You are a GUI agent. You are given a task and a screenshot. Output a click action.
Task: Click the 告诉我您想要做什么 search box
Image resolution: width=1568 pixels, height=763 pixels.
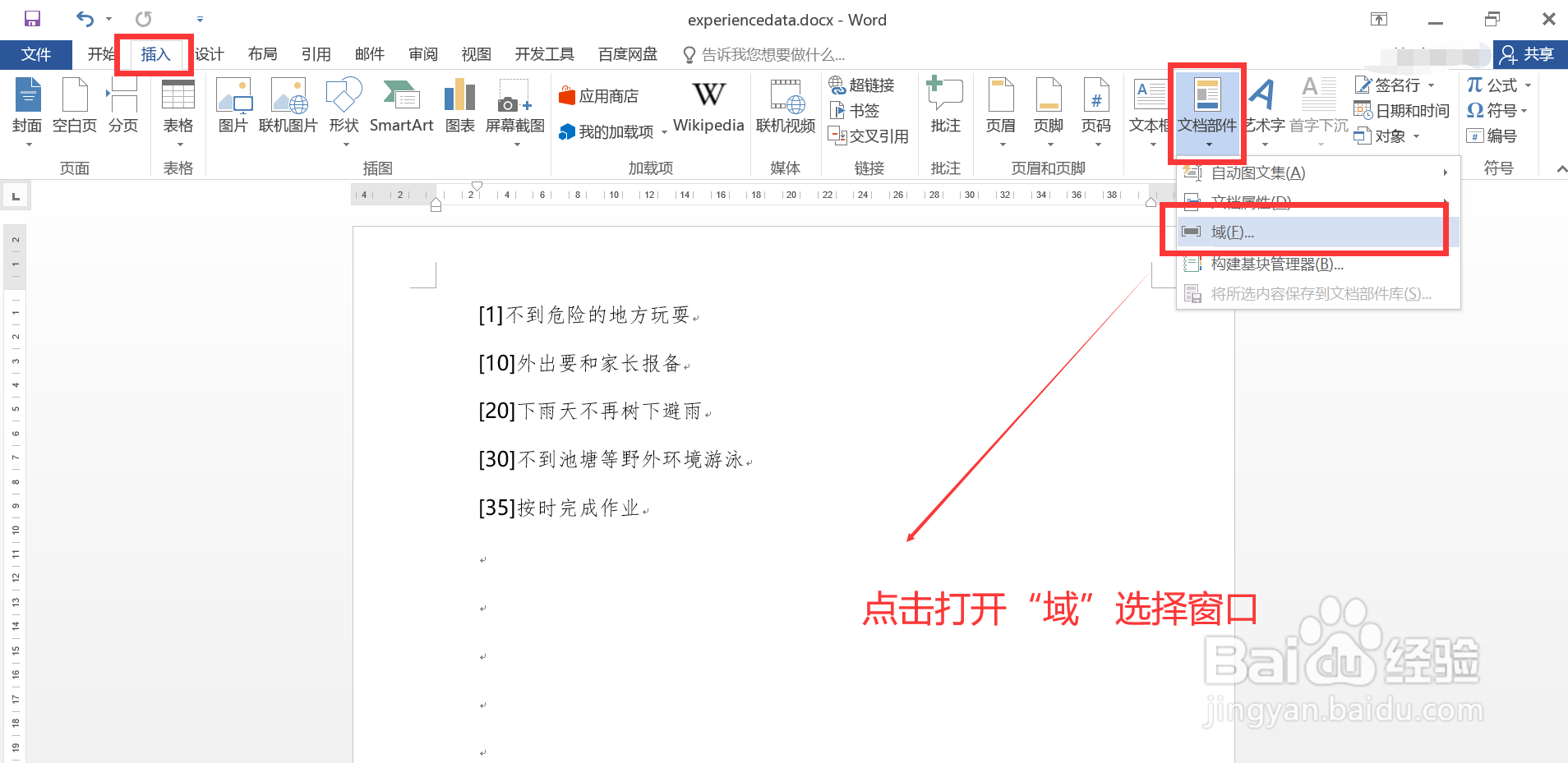pyautogui.click(x=764, y=54)
